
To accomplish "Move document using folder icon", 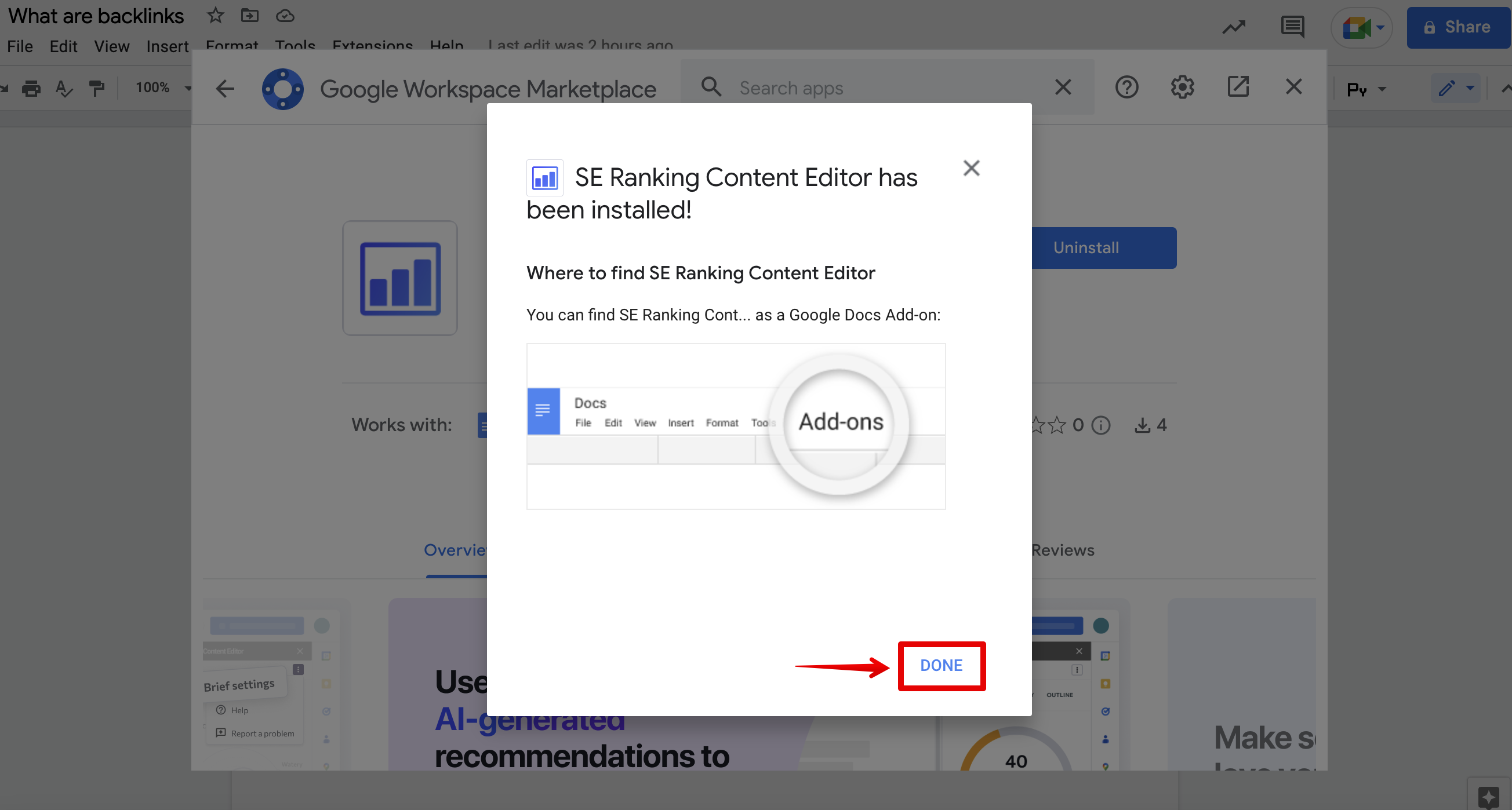I will [x=249, y=15].
